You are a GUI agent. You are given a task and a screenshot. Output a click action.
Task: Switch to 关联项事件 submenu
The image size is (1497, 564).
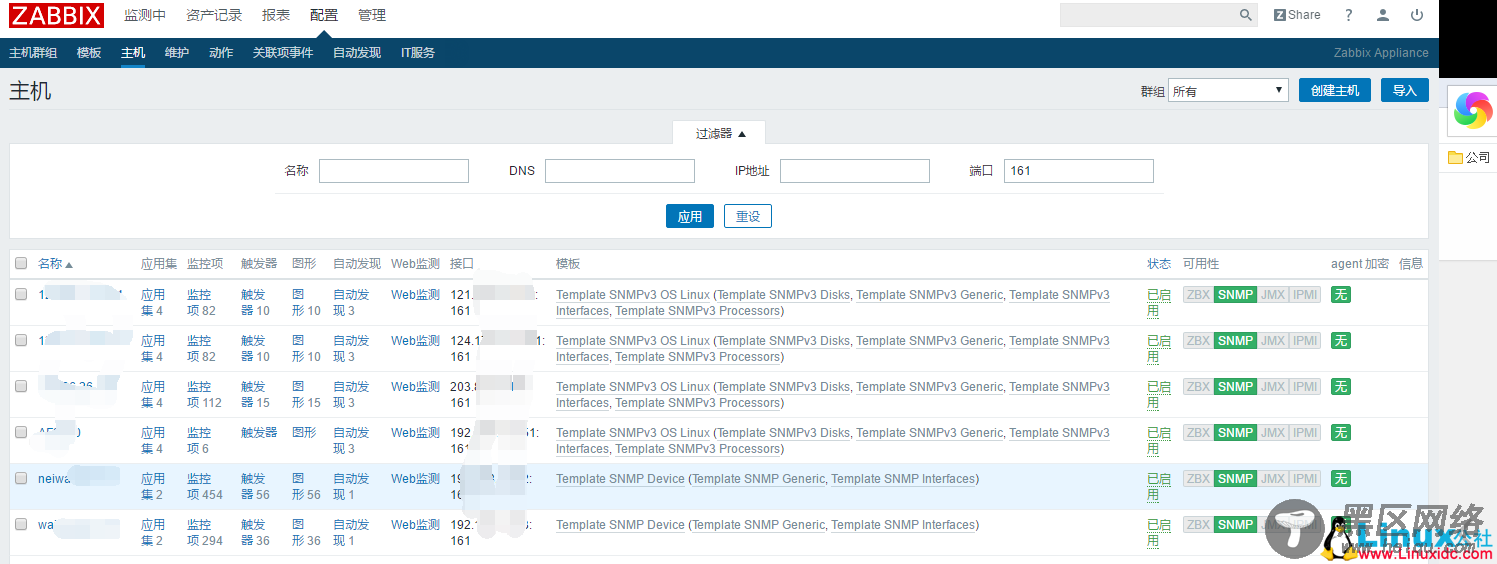[283, 53]
